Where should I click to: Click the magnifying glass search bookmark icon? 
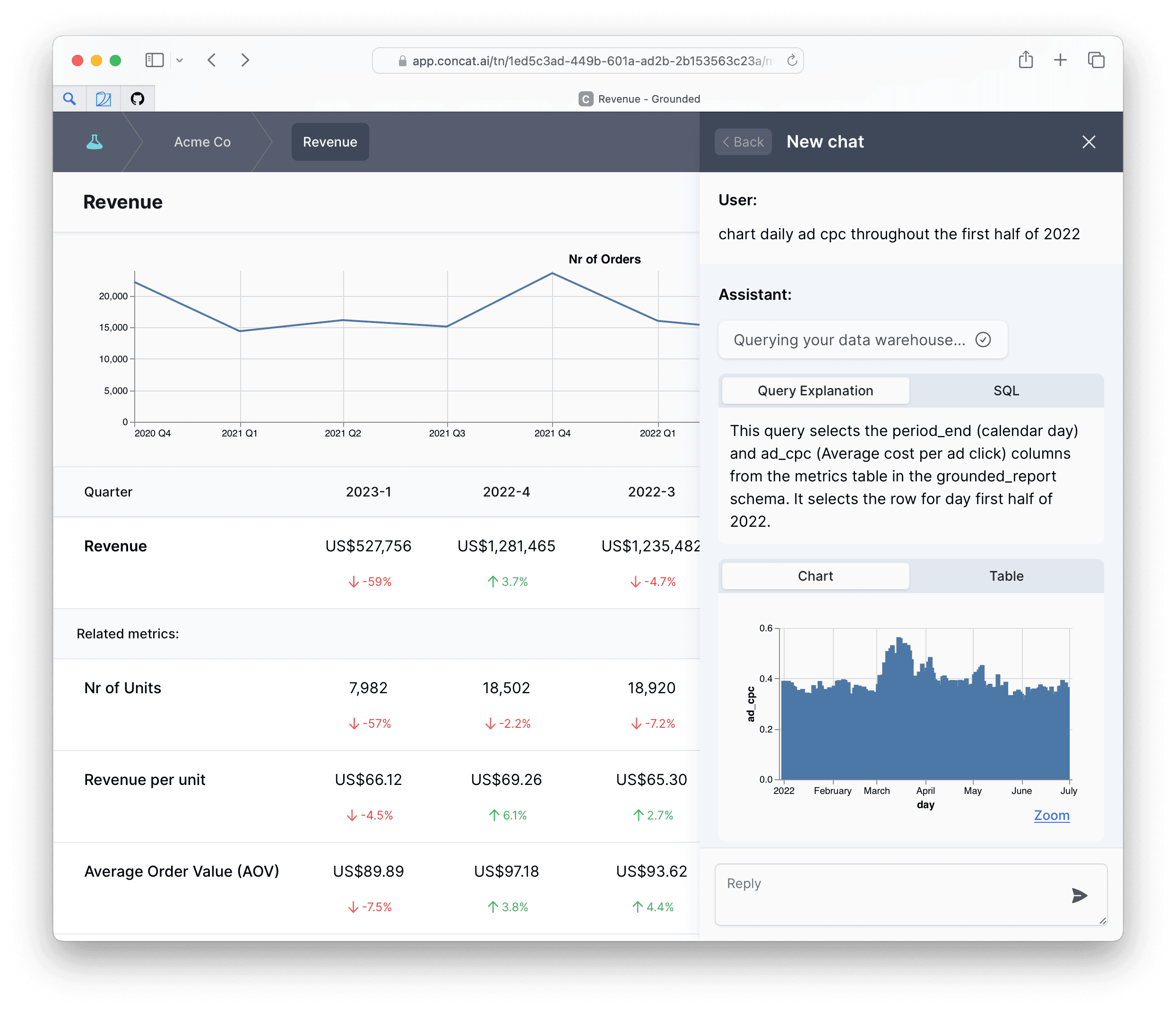(x=69, y=99)
